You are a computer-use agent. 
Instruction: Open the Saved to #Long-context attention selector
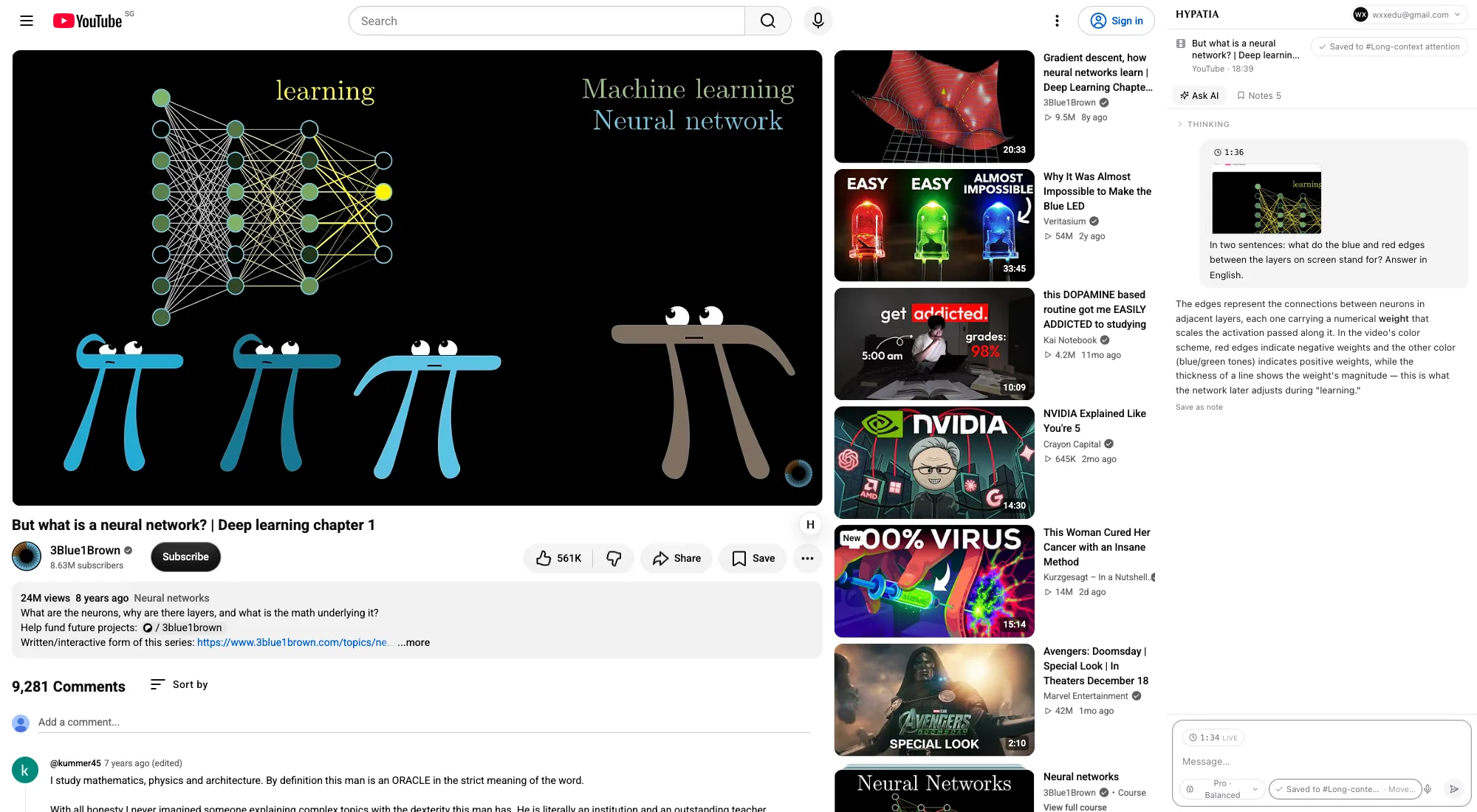pos(1389,47)
